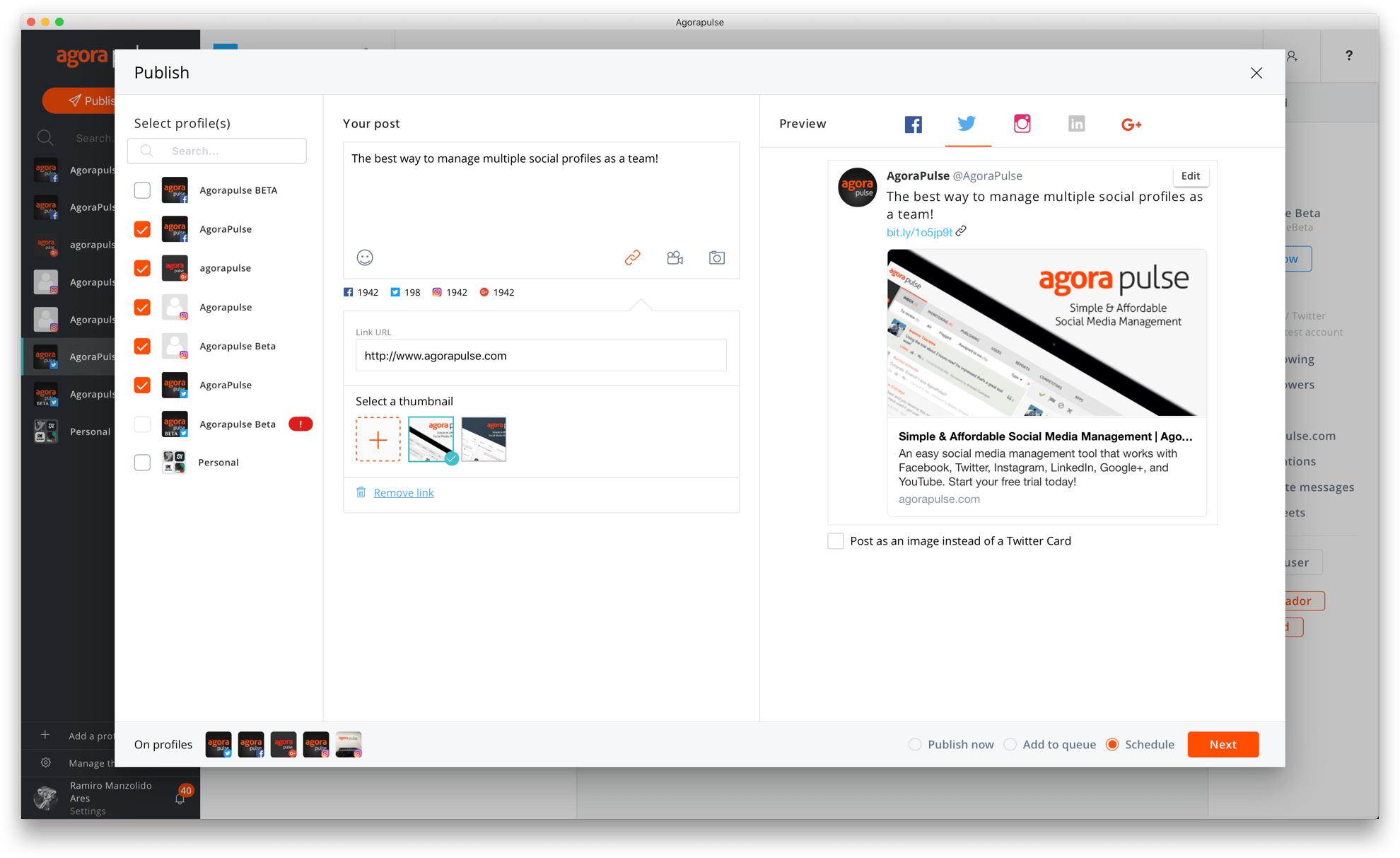Screen dimensions: 1400x858
Task: Enable Post as image instead of Twitter Card
Action: pos(834,540)
